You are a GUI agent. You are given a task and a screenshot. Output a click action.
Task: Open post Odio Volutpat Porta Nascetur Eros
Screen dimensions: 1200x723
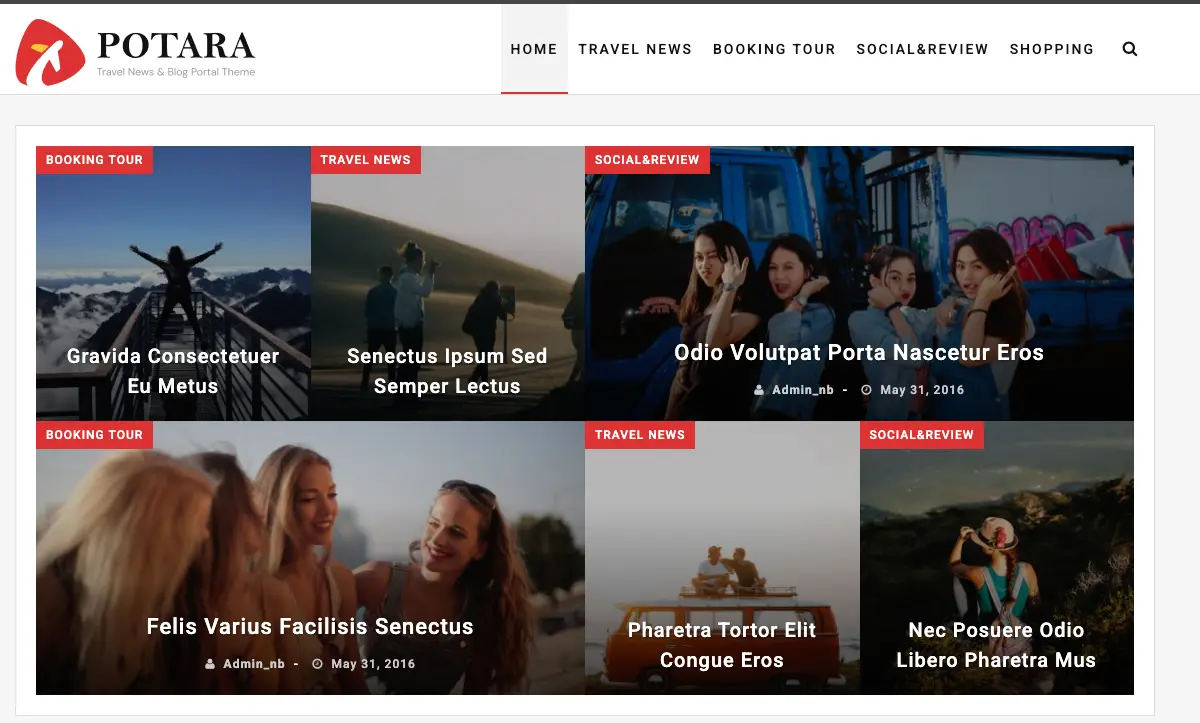pos(859,353)
